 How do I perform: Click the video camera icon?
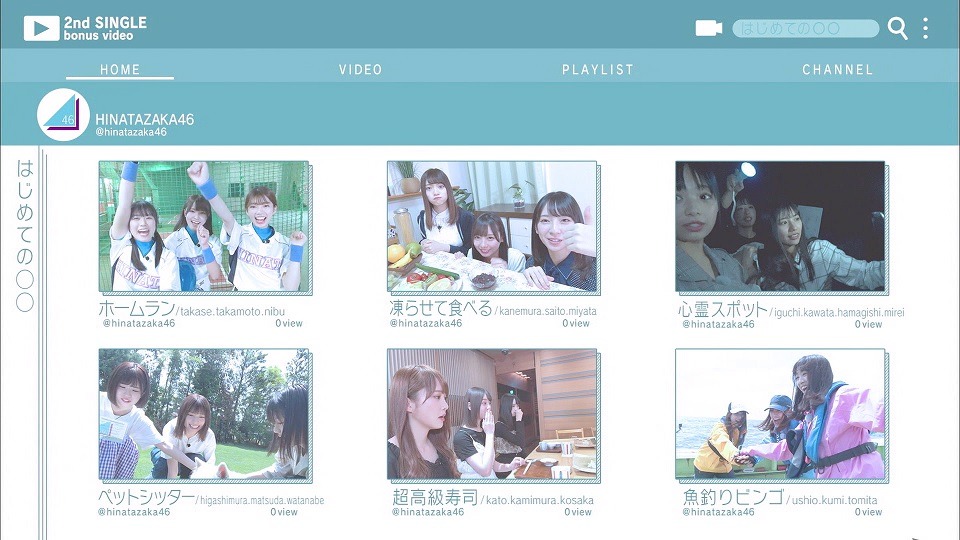[x=708, y=28]
